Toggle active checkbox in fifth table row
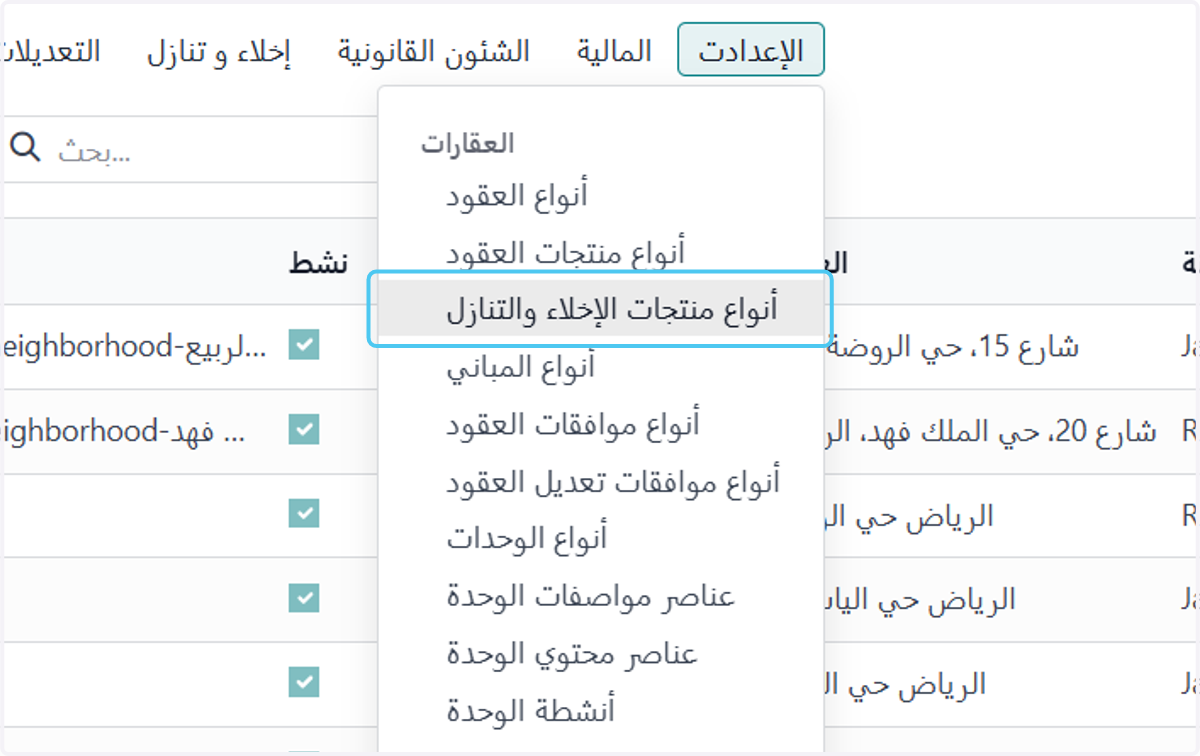The height and width of the screenshot is (756, 1200). tap(304, 682)
